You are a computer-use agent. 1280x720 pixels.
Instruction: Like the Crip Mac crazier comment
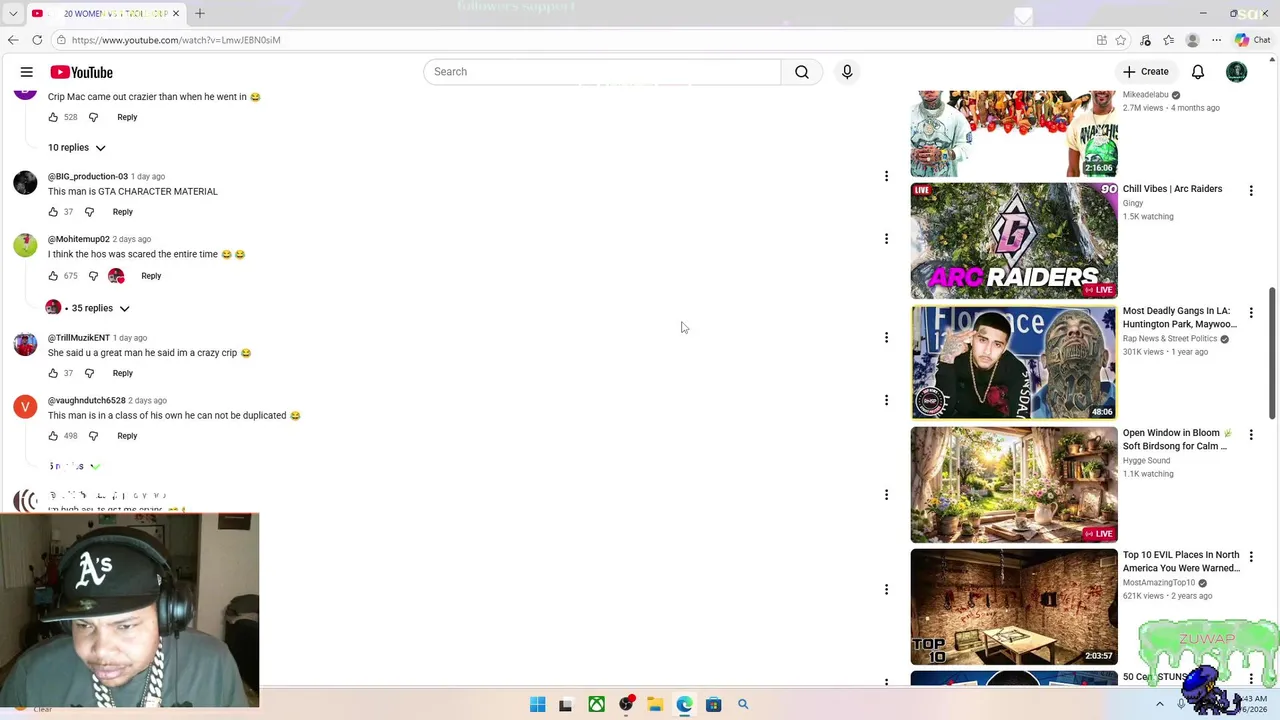pyautogui.click(x=53, y=117)
